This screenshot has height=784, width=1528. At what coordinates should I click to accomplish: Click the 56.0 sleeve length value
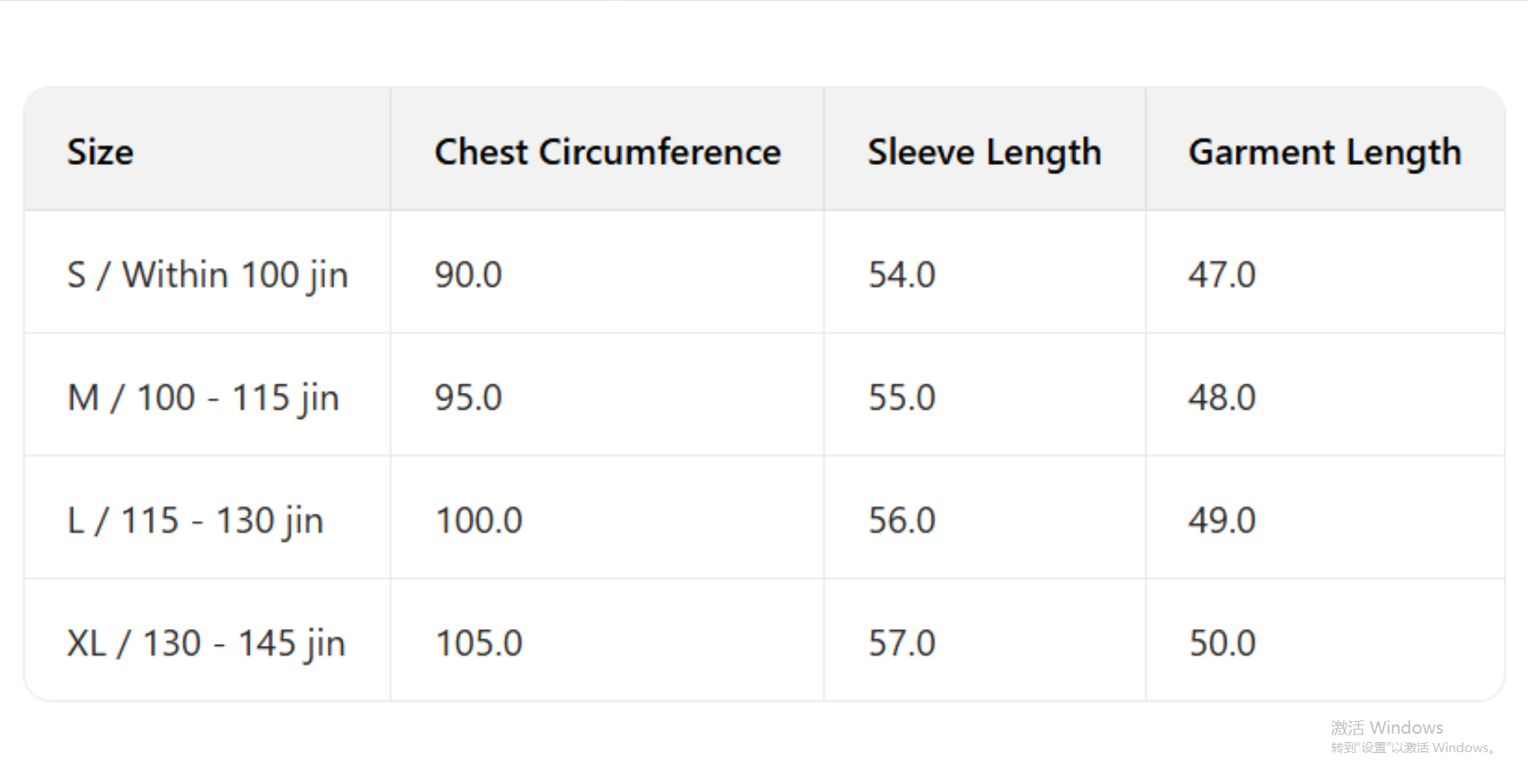point(901,520)
